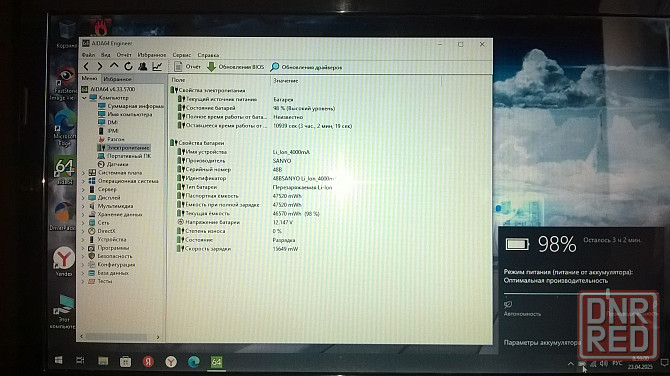Select the База данных tree item
Screen dimensions: 670x376
click(x=109, y=273)
